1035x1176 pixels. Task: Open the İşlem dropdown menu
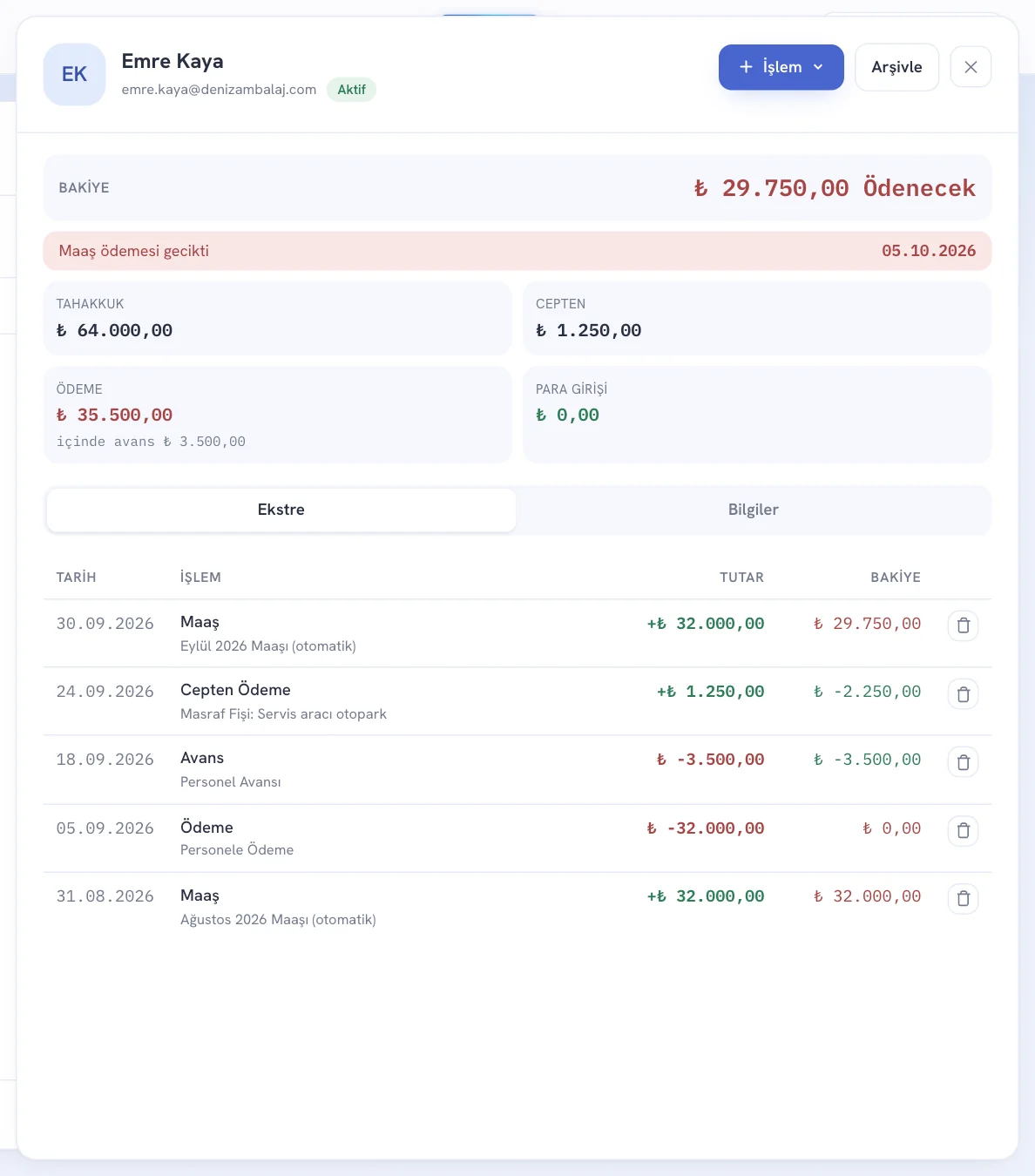tap(781, 67)
